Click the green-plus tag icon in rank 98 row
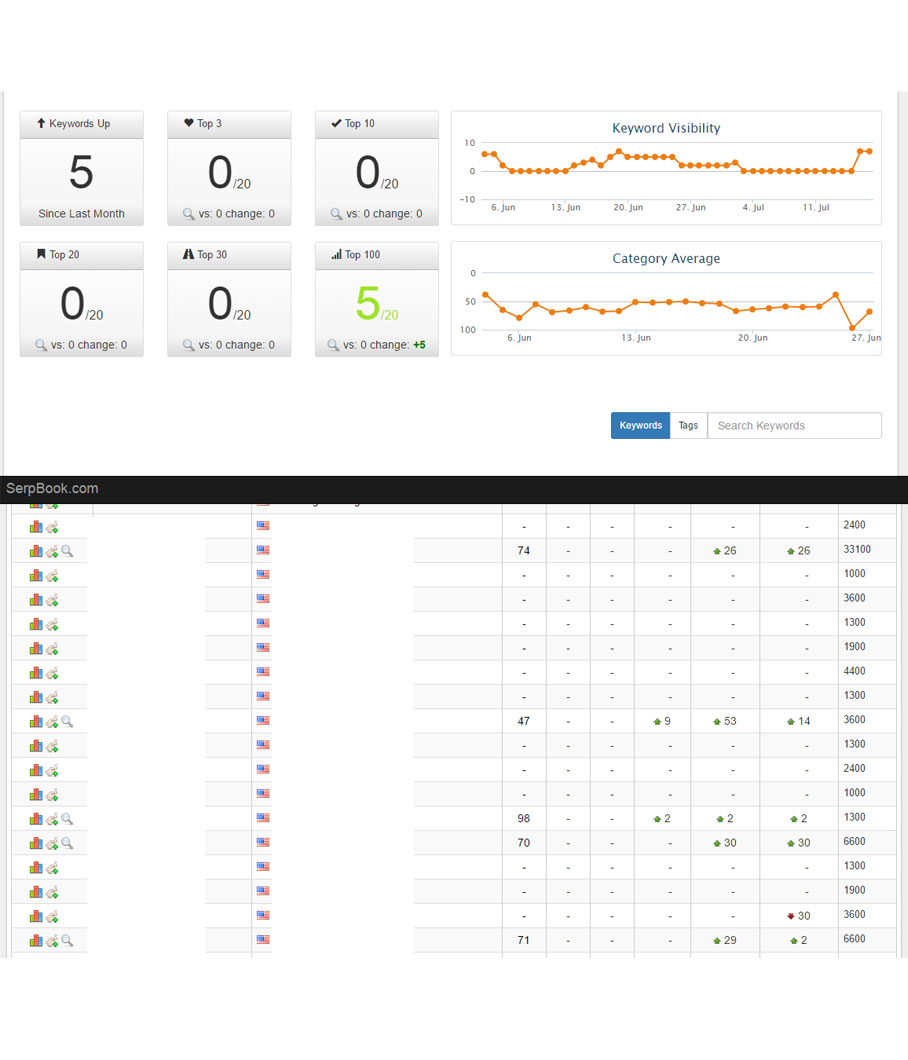Viewport: 908px width, 1060px height. [x=52, y=819]
